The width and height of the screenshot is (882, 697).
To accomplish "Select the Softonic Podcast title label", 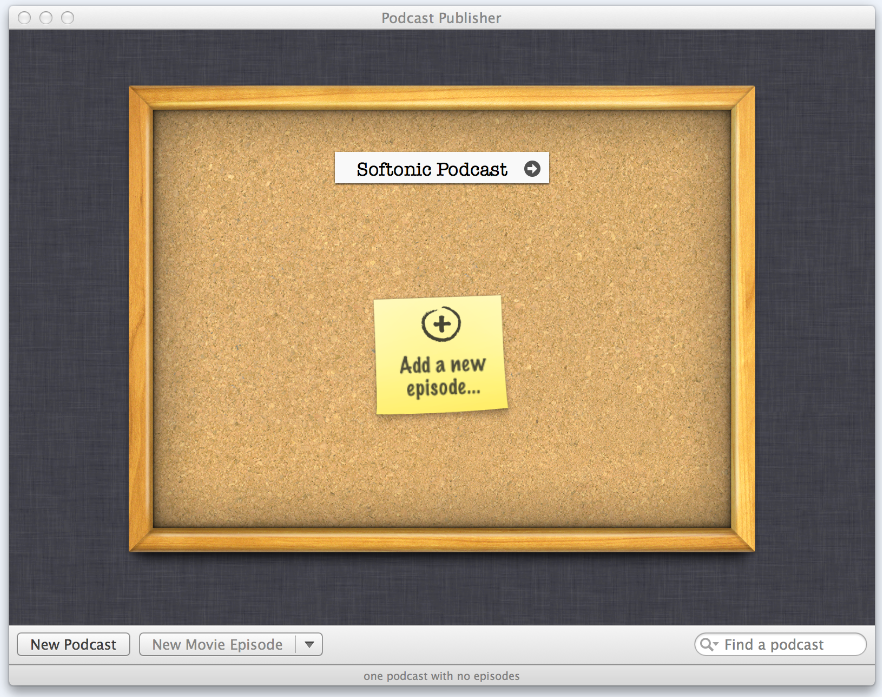I will coord(432,169).
